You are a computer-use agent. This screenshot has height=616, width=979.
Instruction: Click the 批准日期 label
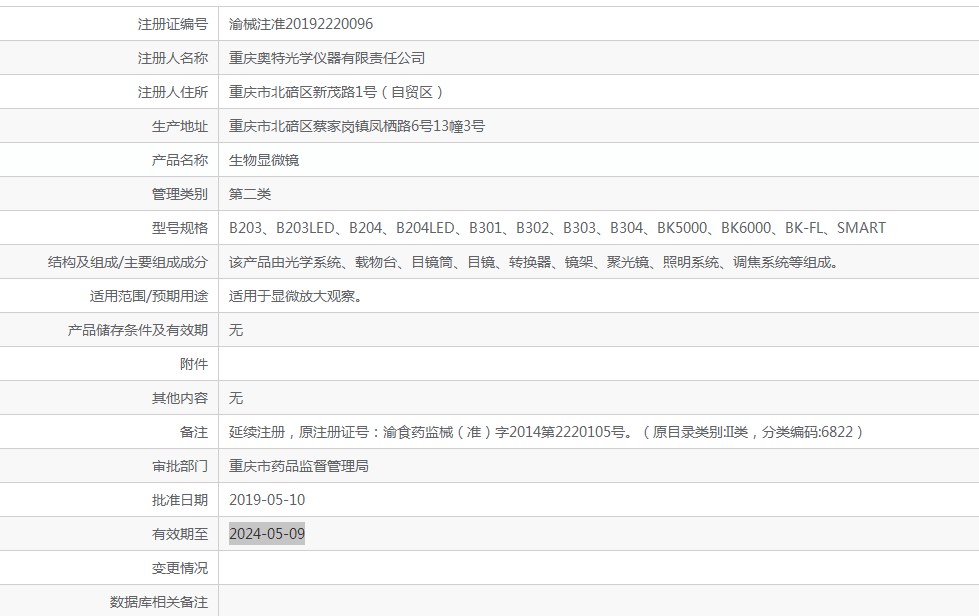(179, 500)
